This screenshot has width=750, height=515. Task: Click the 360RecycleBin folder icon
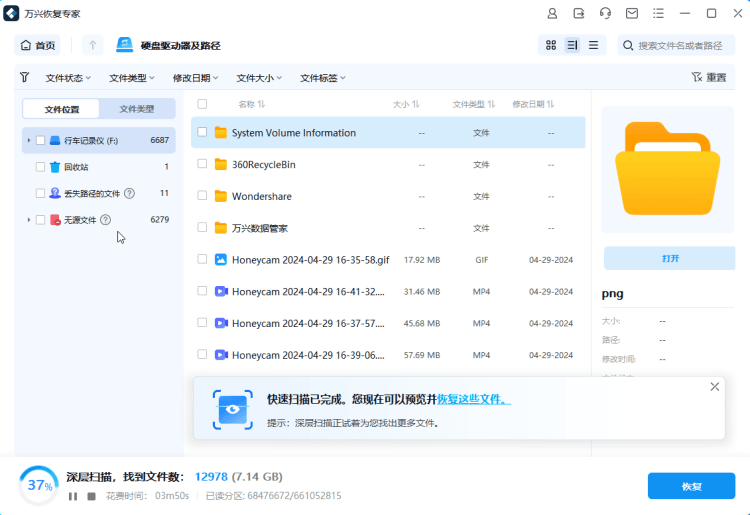(x=221, y=164)
